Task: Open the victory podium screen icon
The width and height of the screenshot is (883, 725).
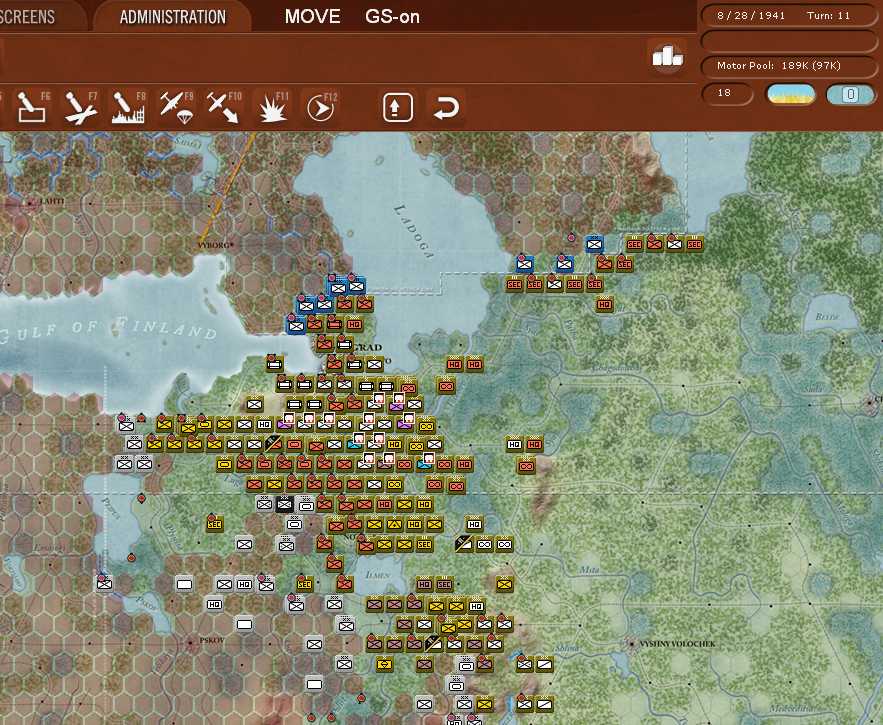Action: [x=667, y=56]
